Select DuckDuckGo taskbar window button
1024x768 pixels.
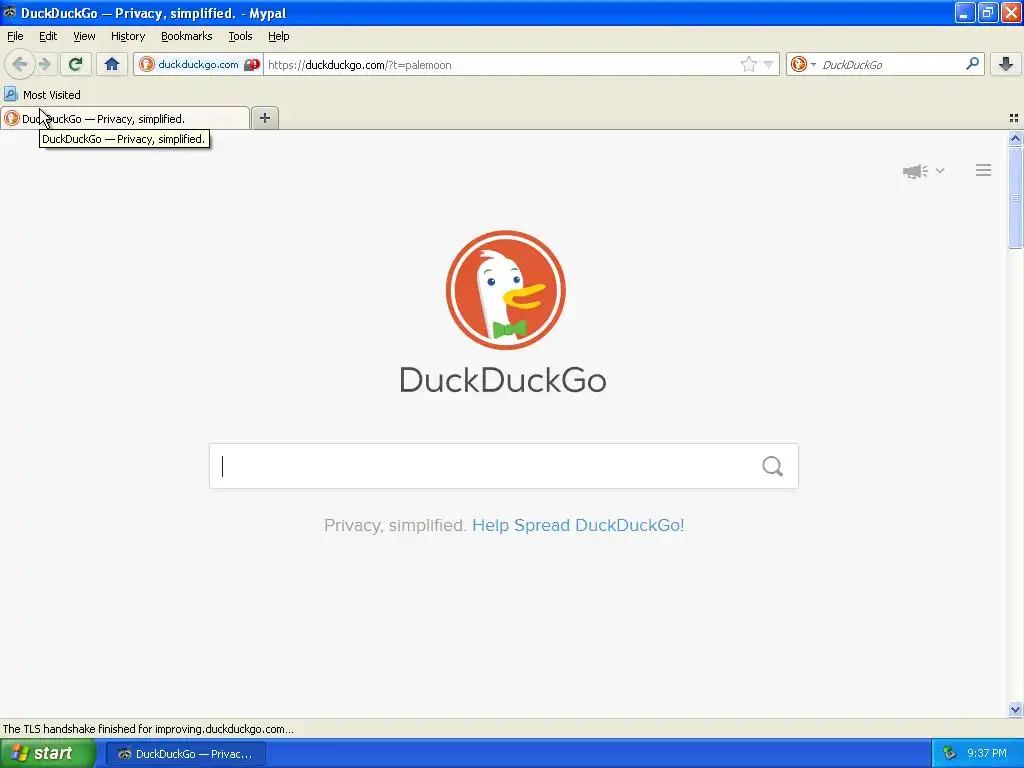click(186, 754)
